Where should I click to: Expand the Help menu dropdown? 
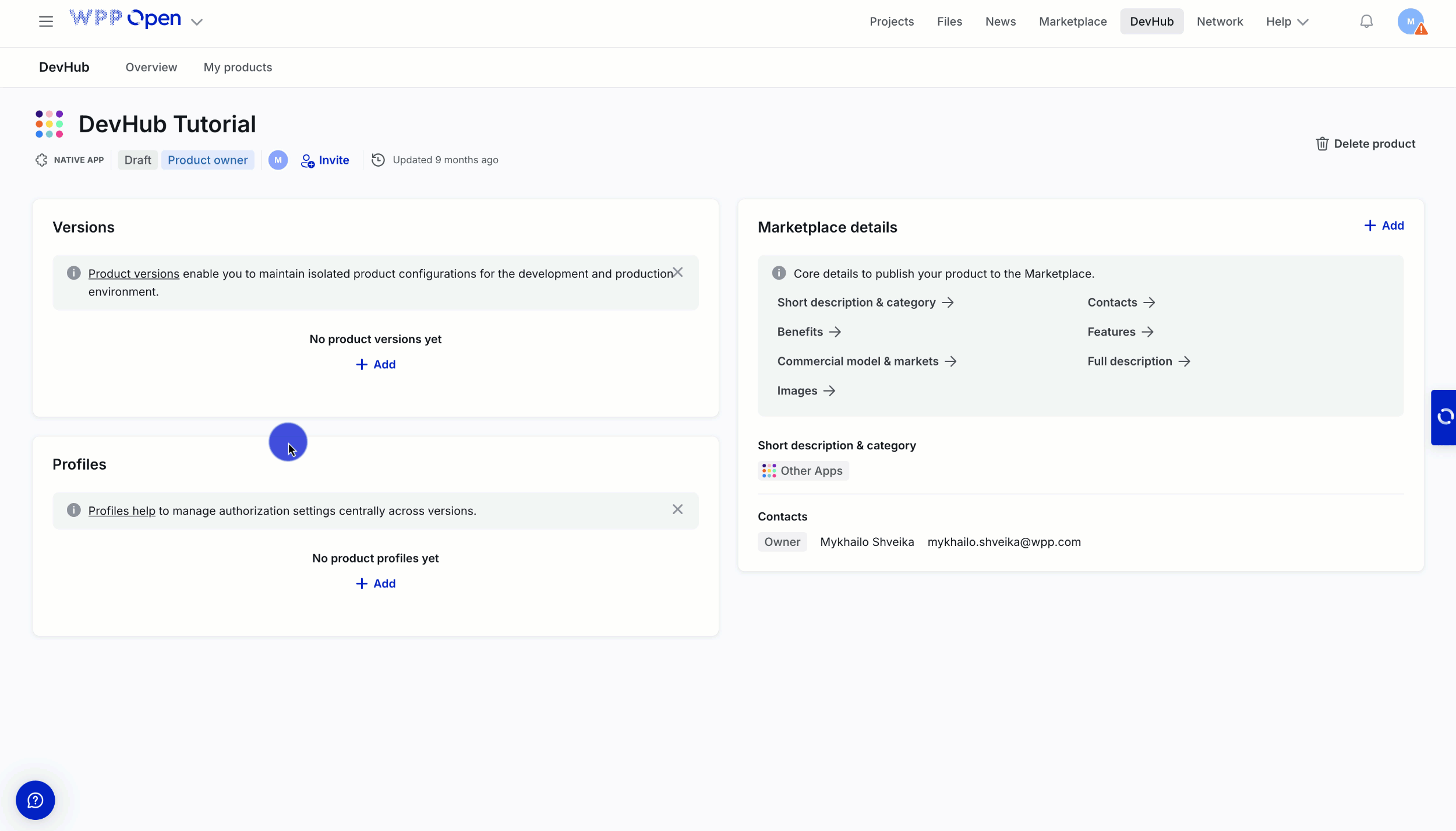click(1287, 22)
